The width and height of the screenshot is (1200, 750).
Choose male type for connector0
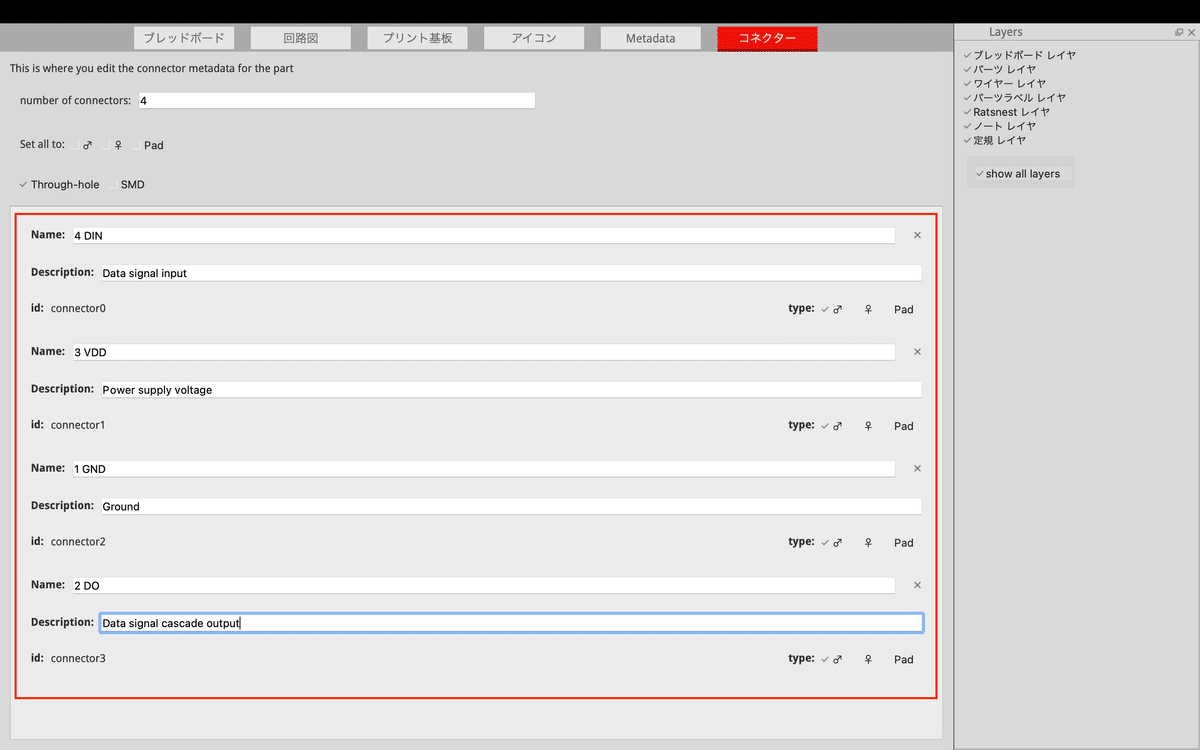[831, 310]
